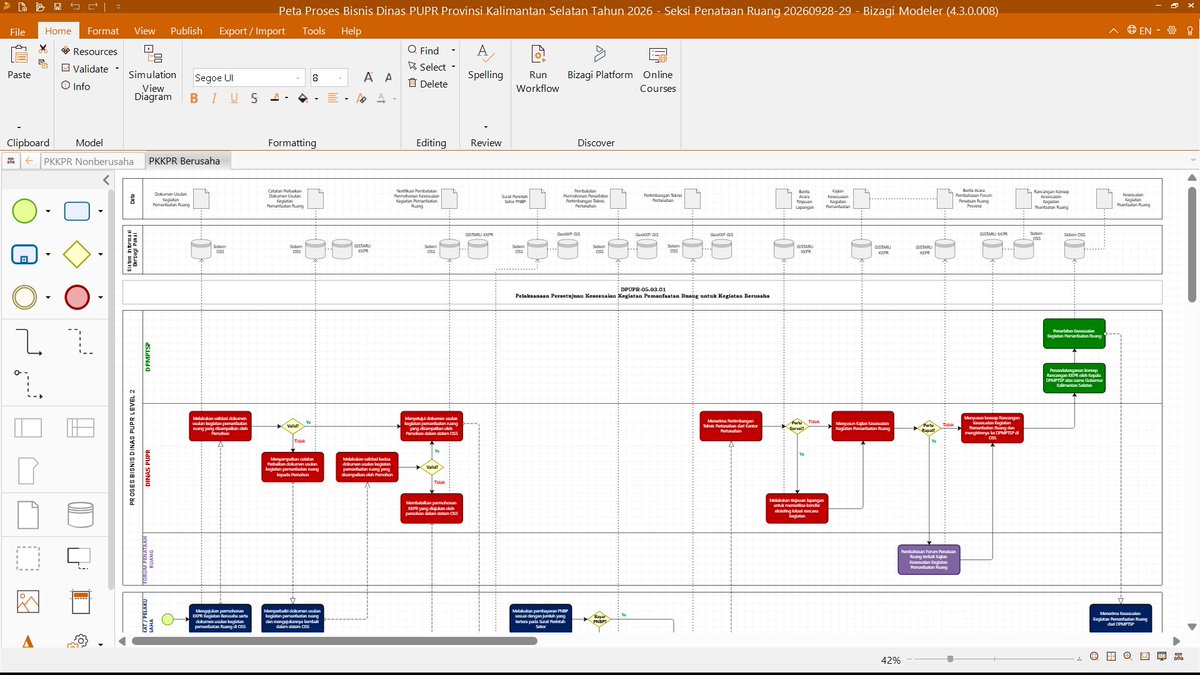Select the Sub-Process shape in palette

pos(25,254)
